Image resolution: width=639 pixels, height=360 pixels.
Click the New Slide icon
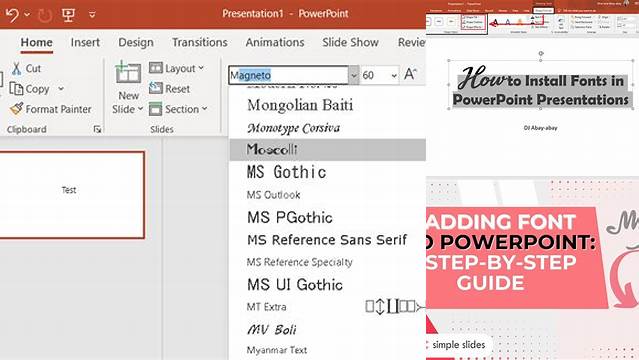tap(128, 73)
